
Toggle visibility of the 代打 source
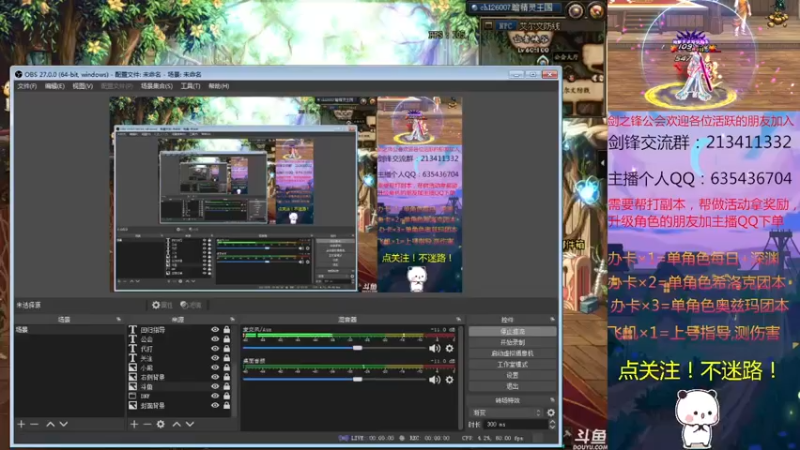(215, 348)
